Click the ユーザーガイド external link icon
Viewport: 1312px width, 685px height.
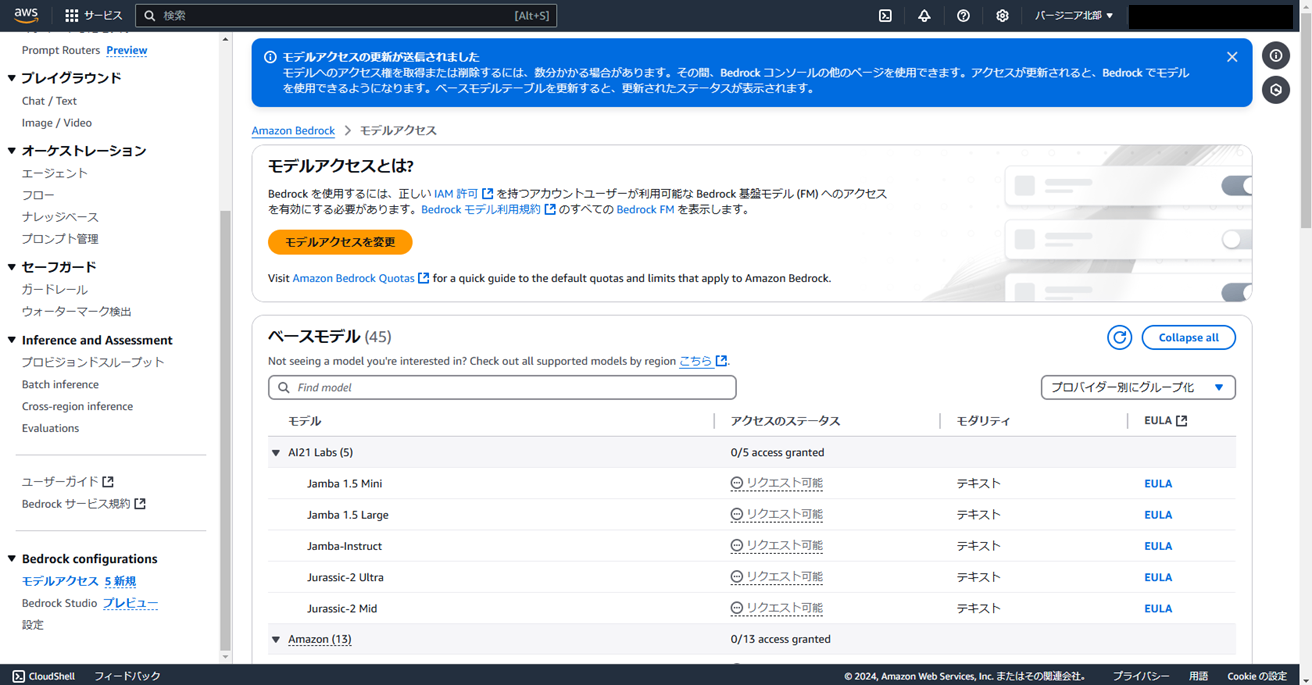(108, 482)
